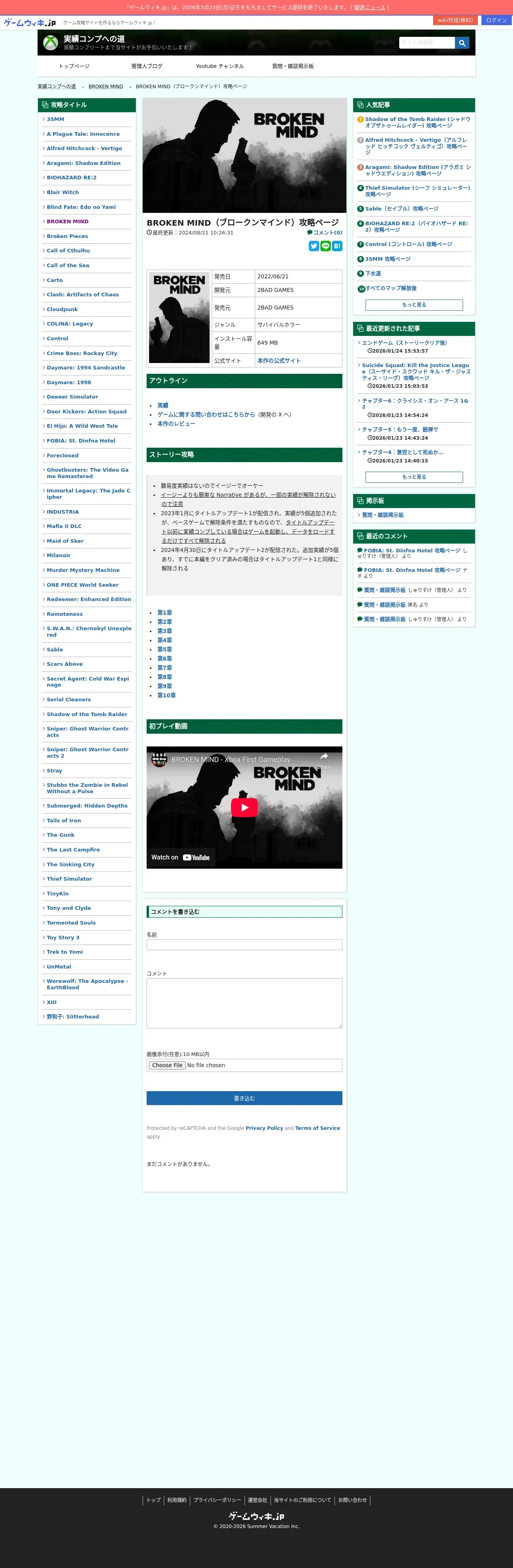Open footer 運営会社 link
Image resolution: width=513 pixels, height=1568 pixels.
257,1500
